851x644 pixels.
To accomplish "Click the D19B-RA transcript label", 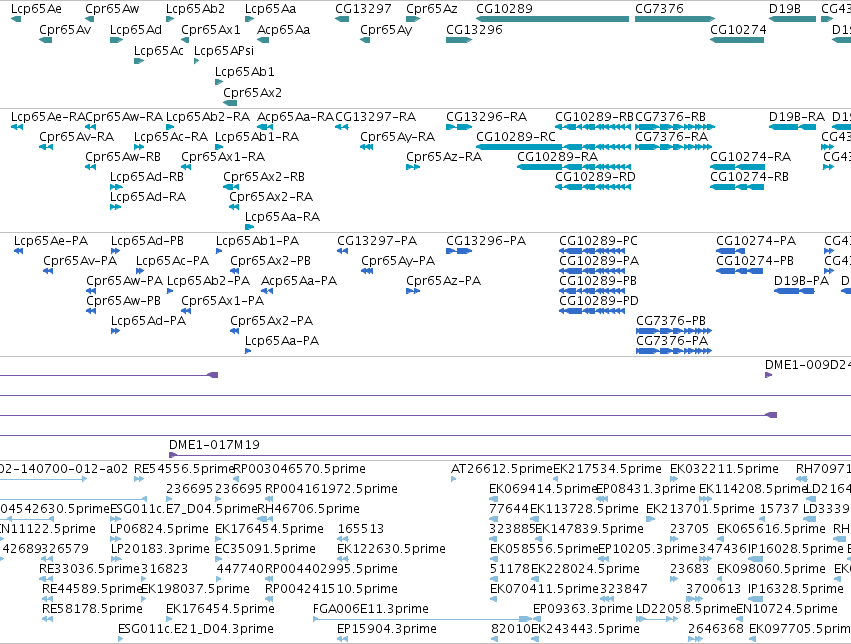I will (x=797, y=117).
